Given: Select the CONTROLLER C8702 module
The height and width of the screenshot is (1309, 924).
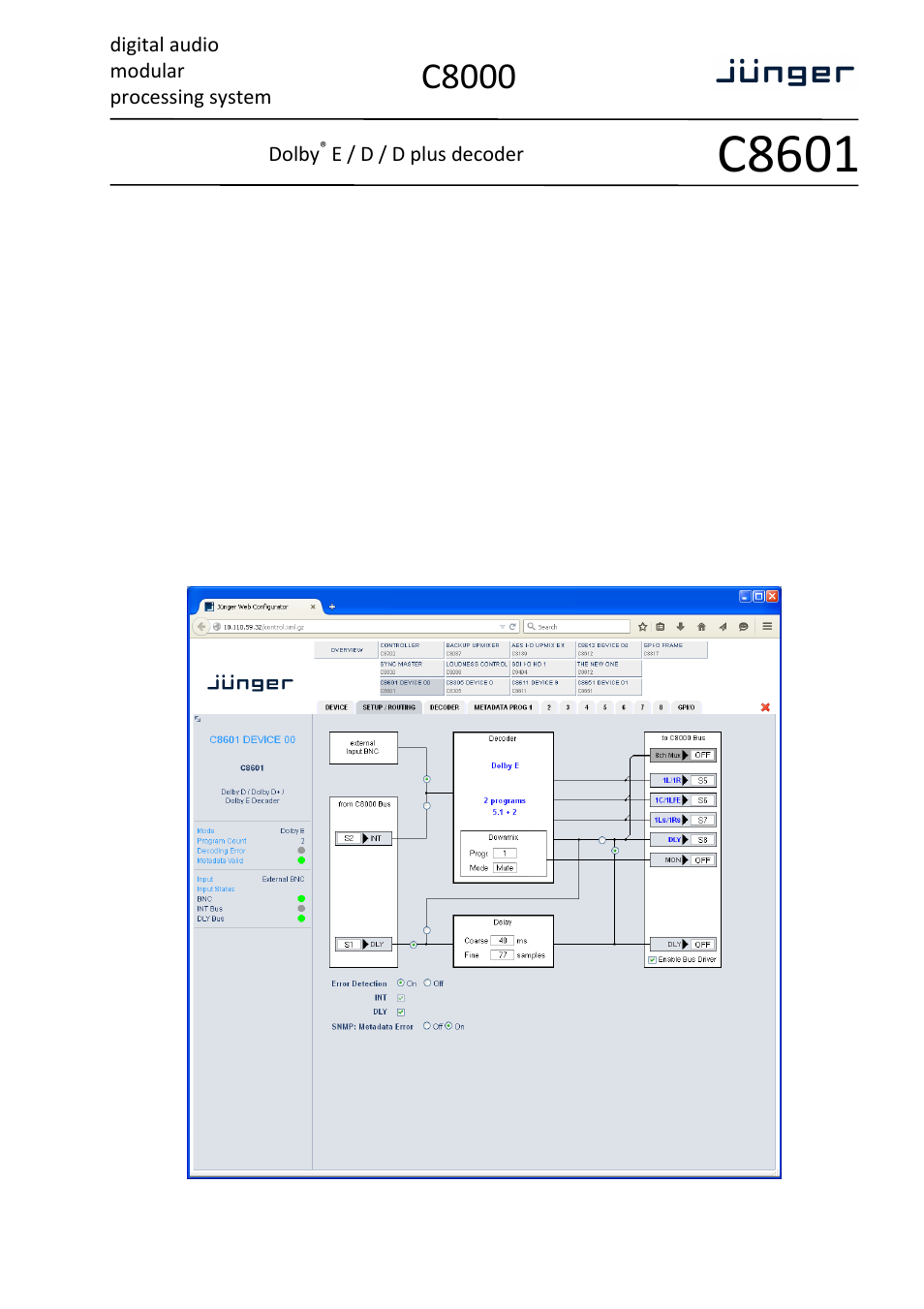Looking at the screenshot, I should point(412,649).
